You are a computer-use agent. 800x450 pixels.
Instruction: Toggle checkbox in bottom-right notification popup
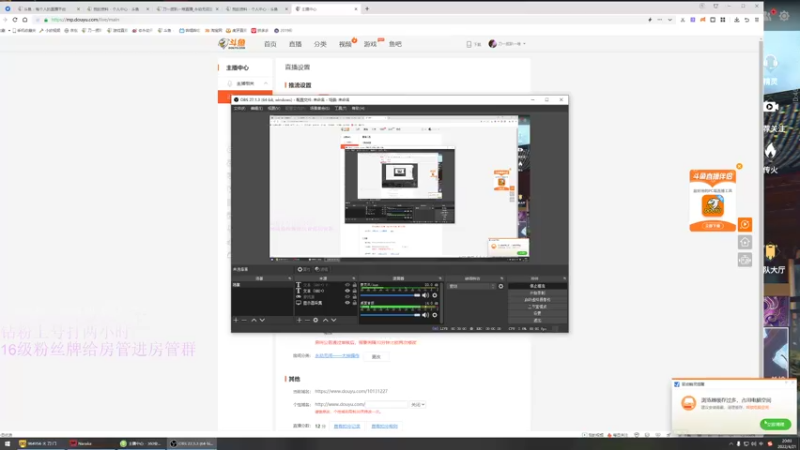click(677, 384)
